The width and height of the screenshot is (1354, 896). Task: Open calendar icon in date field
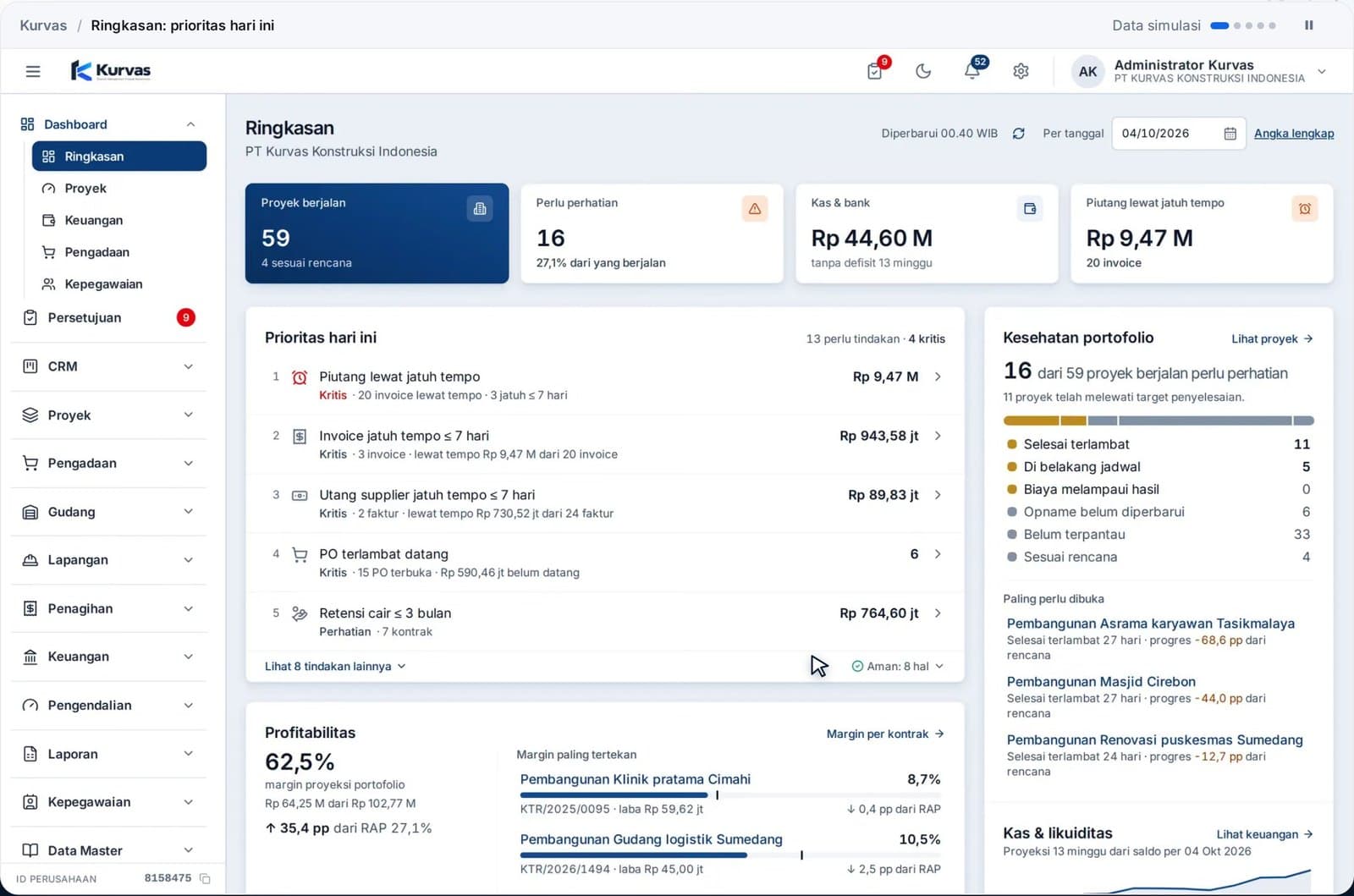(x=1230, y=134)
